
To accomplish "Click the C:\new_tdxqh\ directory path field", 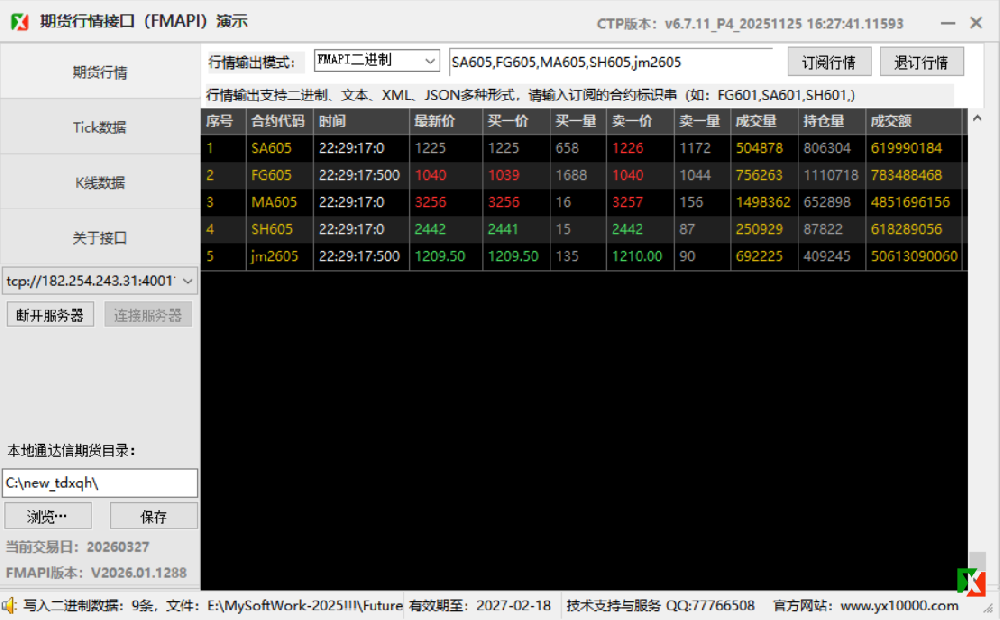I will 100,483.
